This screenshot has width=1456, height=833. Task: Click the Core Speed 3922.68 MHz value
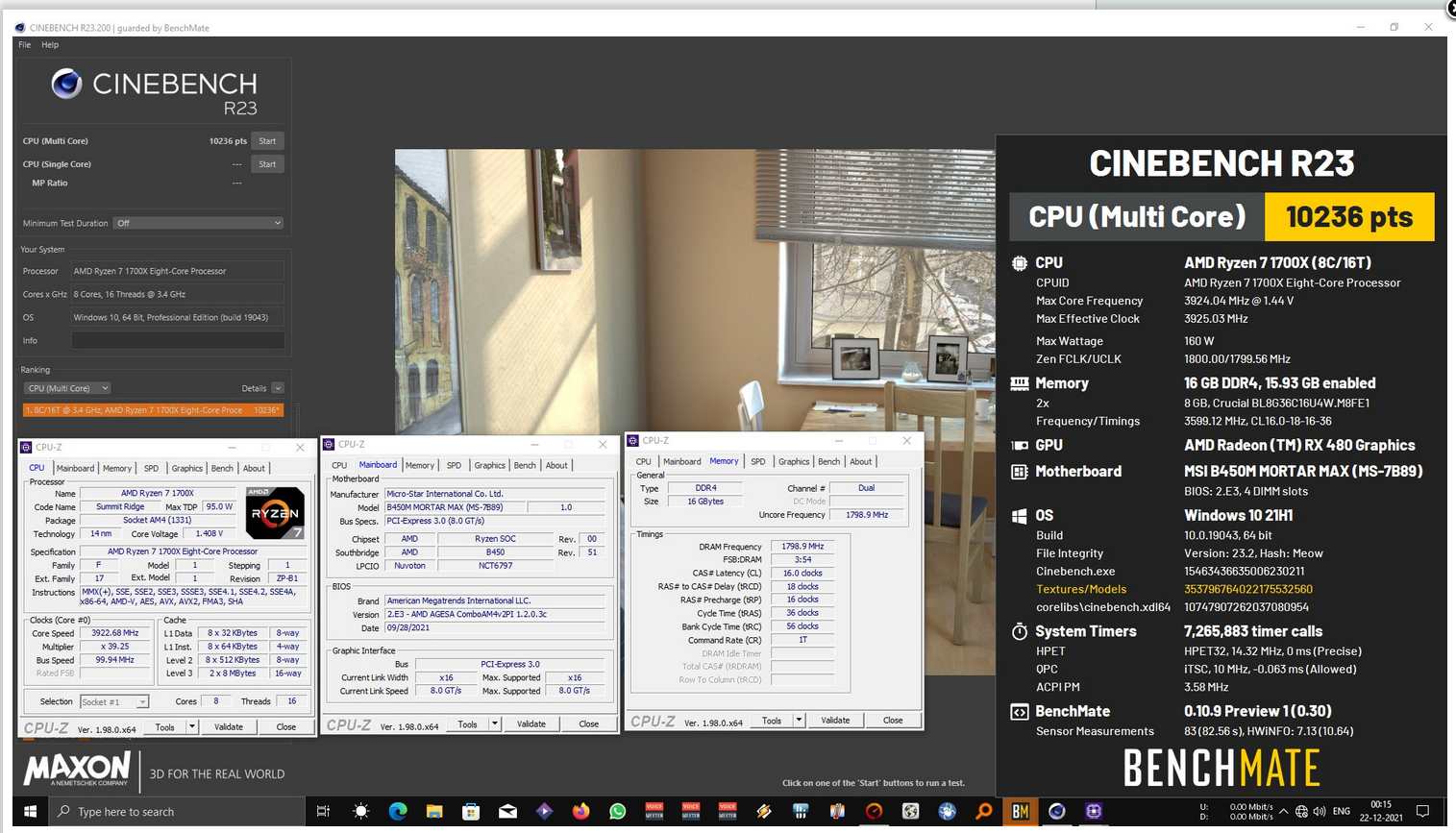(x=115, y=634)
